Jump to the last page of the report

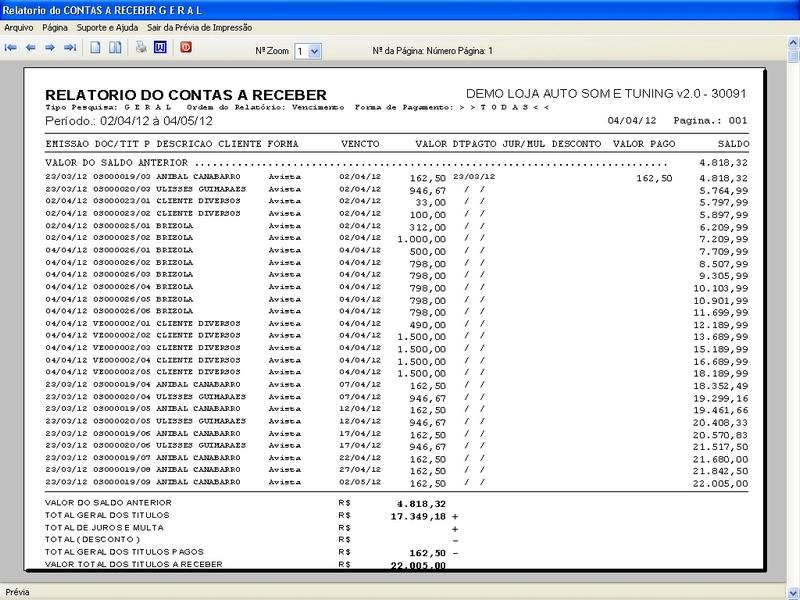point(71,47)
